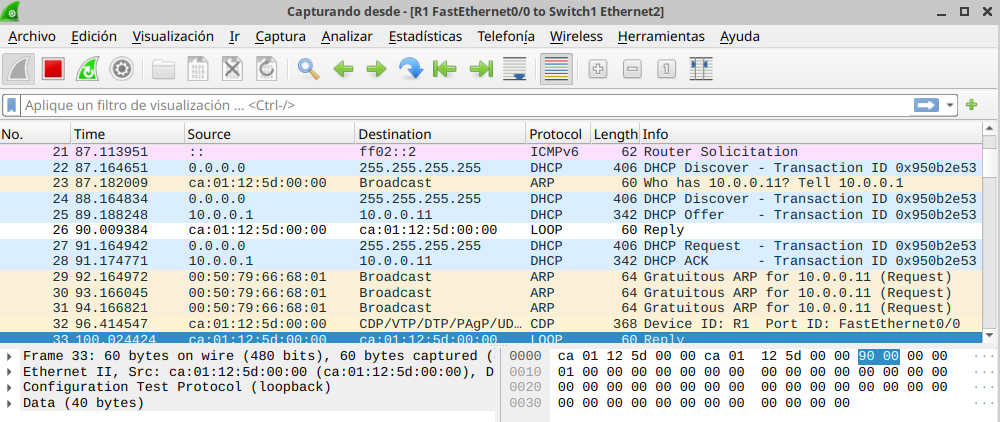The height and width of the screenshot is (422, 1000).
Task: Expand the Frame 33 details
Action: click(x=10, y=356)
